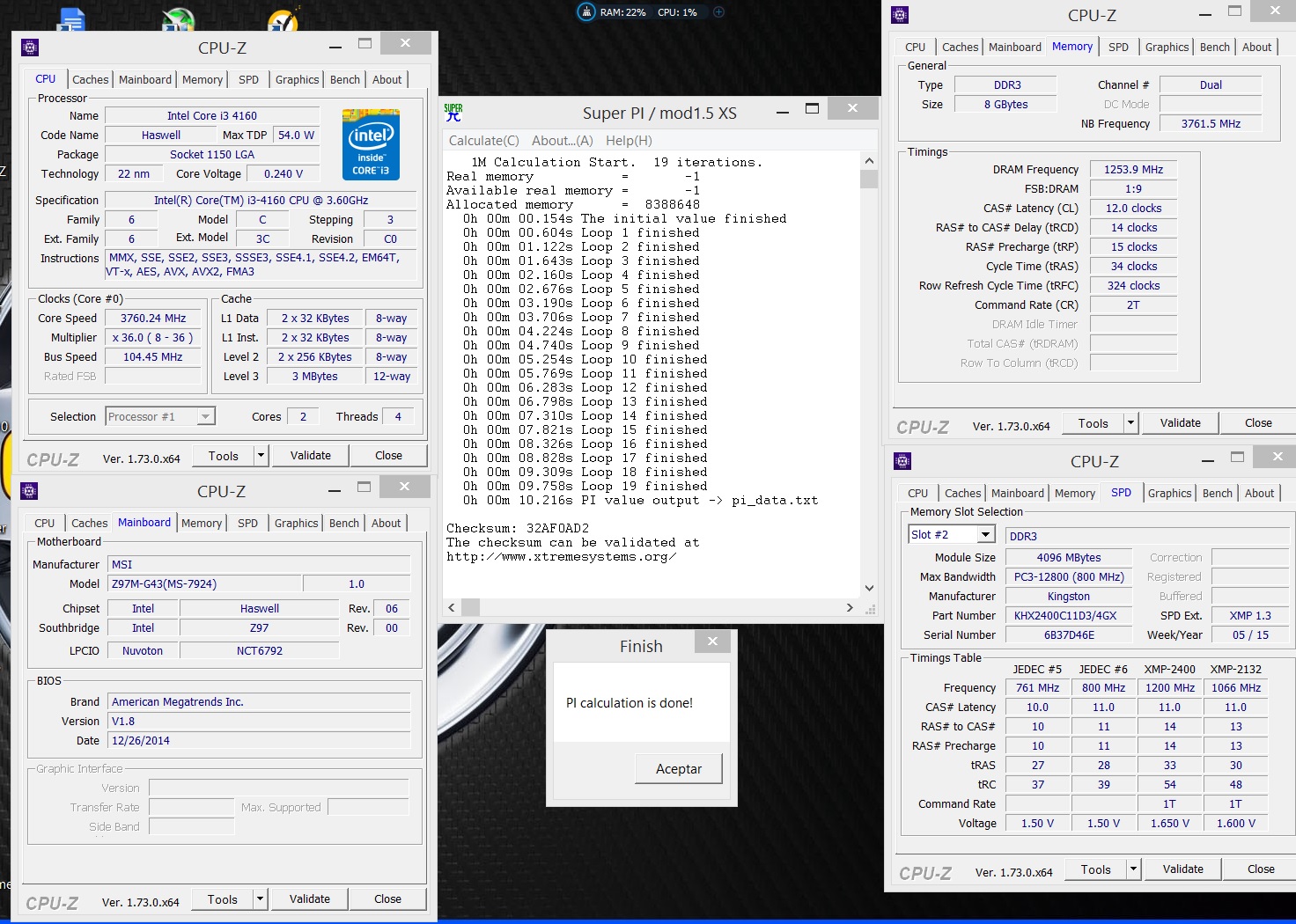Expand the Slot #2 memory slot dropdown
The image size is (1296, 924).
986,534
